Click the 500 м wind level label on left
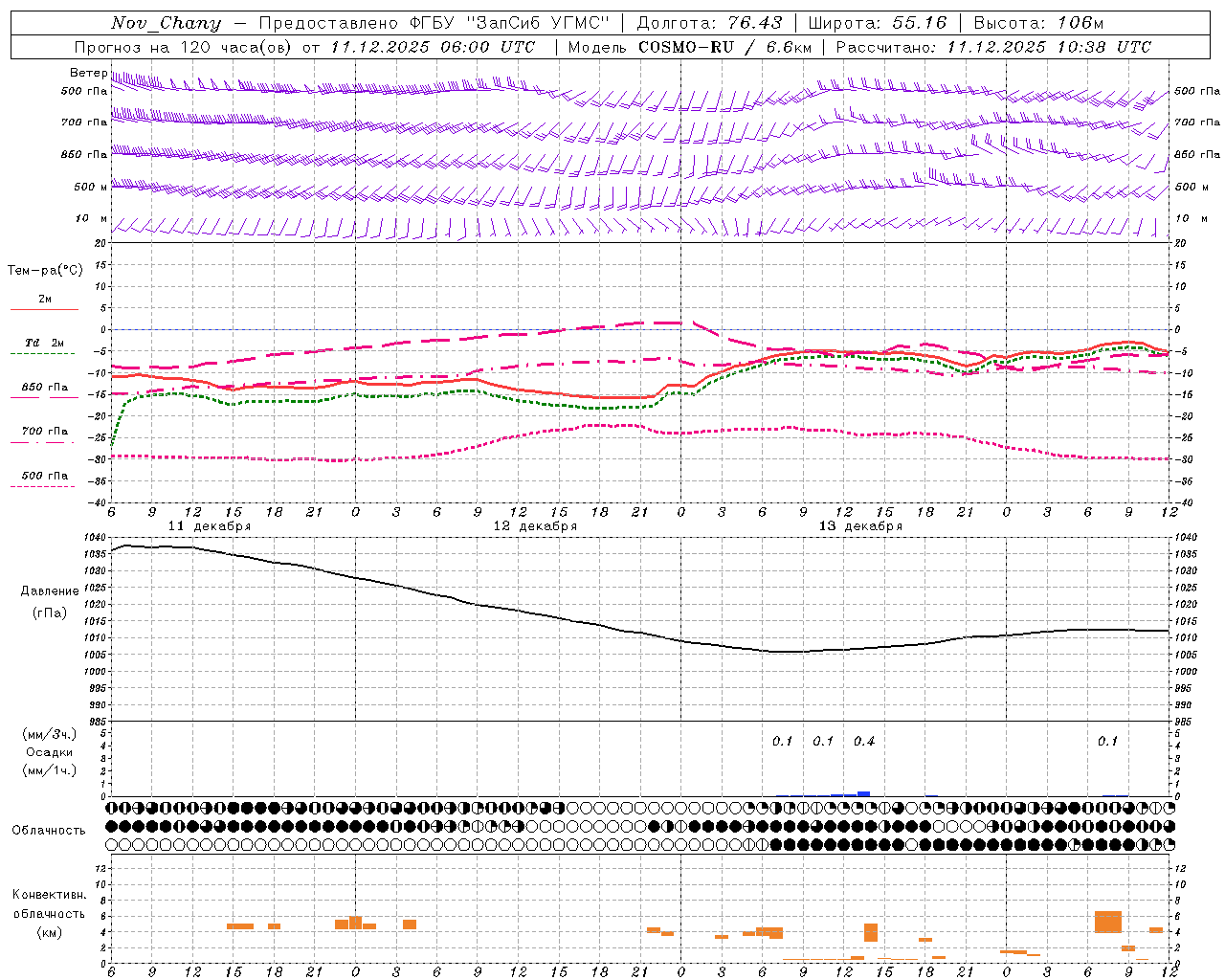Image resolution: width=1225 pixels, height=980 pixels. [91, 187]
